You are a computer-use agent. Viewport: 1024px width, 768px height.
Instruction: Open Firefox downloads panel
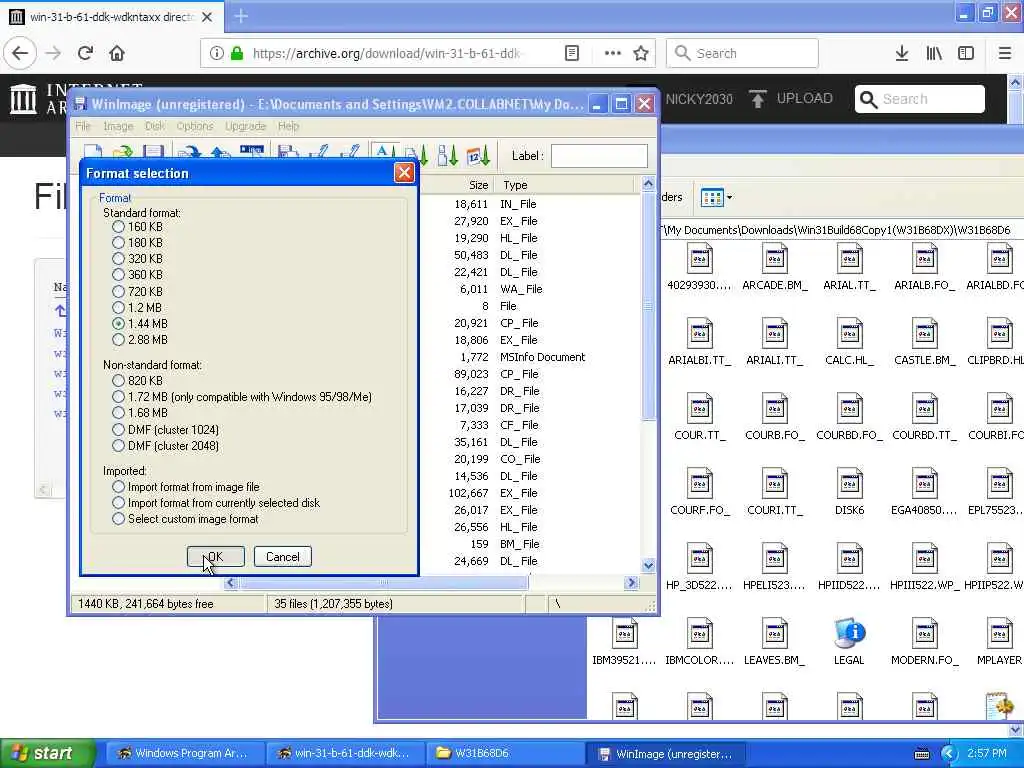pyautogui.click(x=902, y=53)
